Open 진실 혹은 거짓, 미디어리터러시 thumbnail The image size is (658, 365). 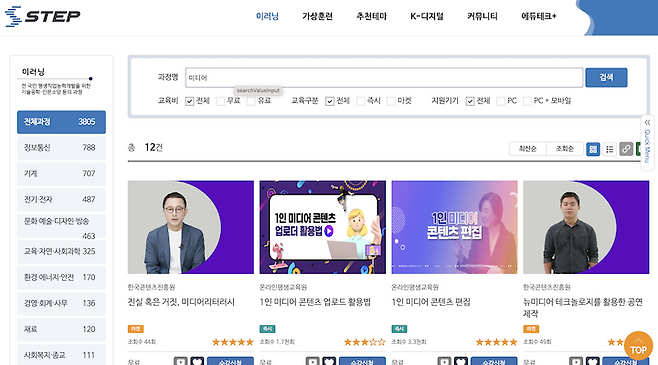coord(191,227)
